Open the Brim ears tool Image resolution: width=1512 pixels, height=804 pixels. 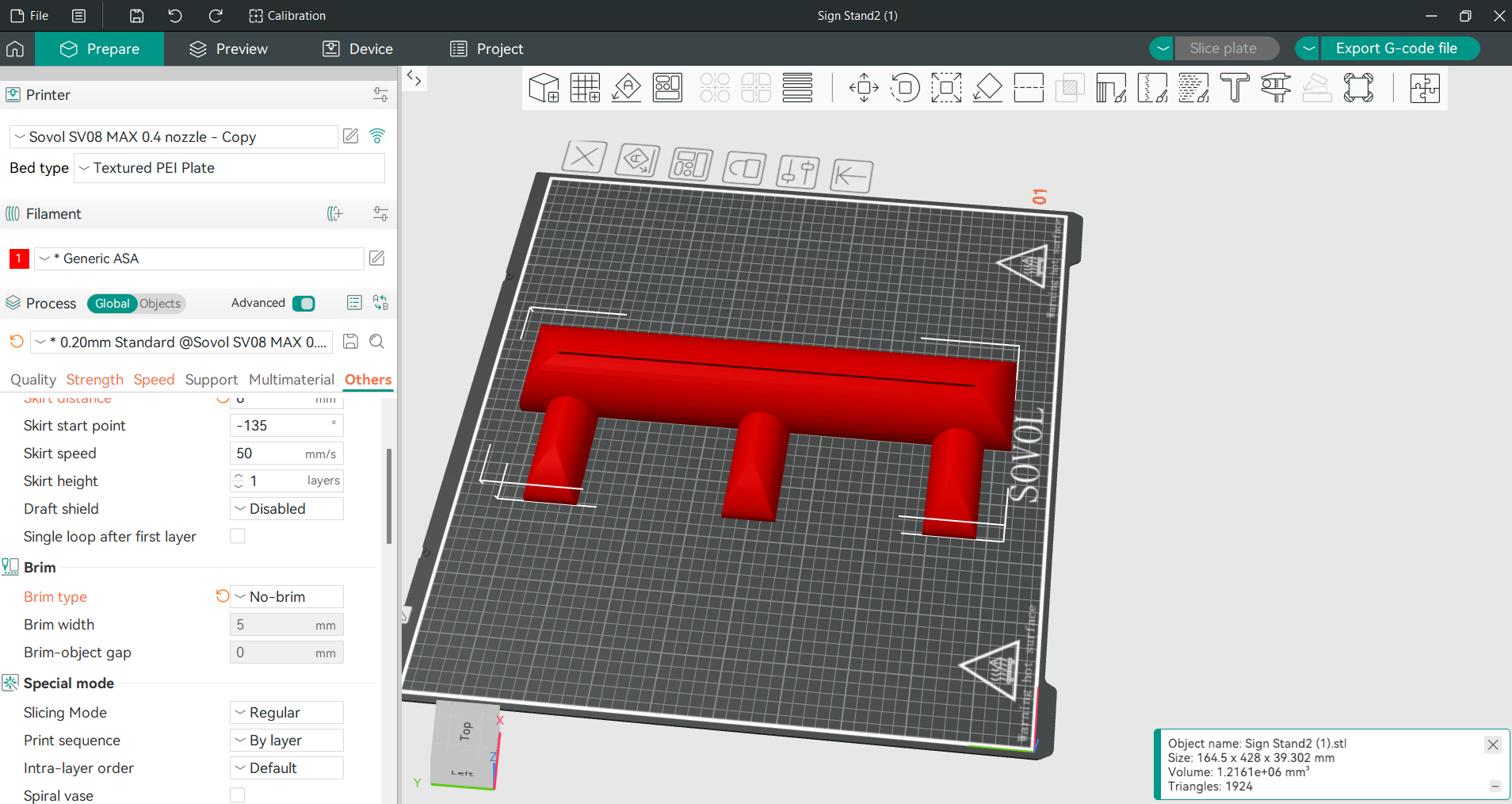1358,88
